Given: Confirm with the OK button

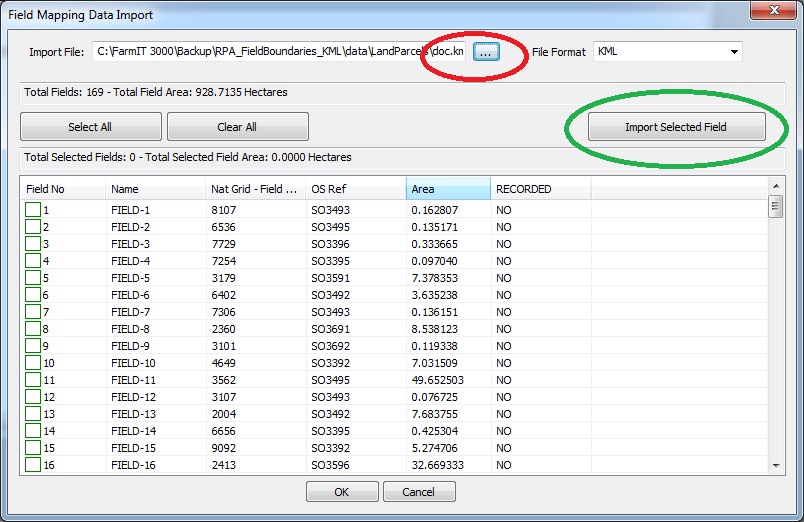Looking at the screenshot, I should coord(342,492).
